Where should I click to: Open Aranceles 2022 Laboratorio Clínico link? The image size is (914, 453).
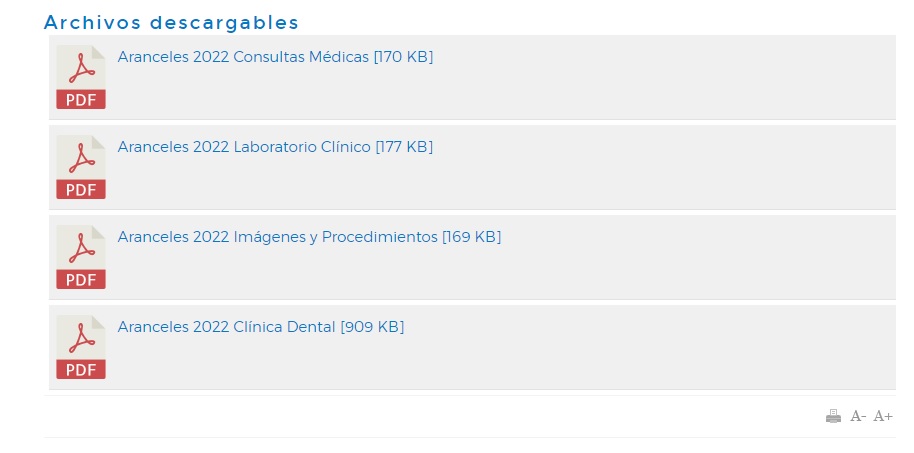(275, 147)
